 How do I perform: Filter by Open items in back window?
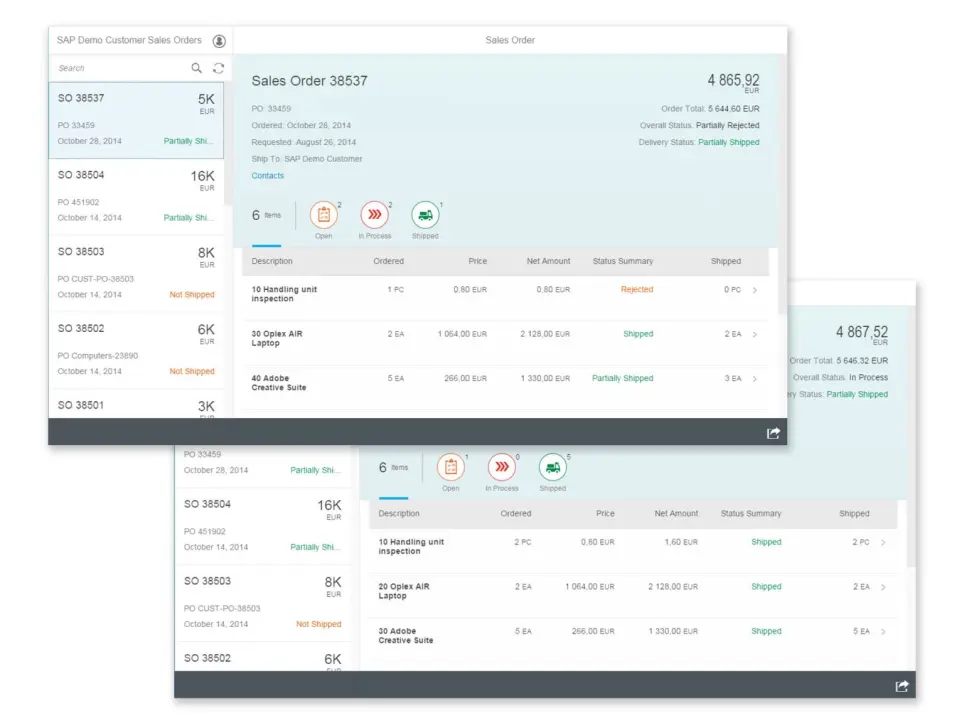click(x=451, y=467)
